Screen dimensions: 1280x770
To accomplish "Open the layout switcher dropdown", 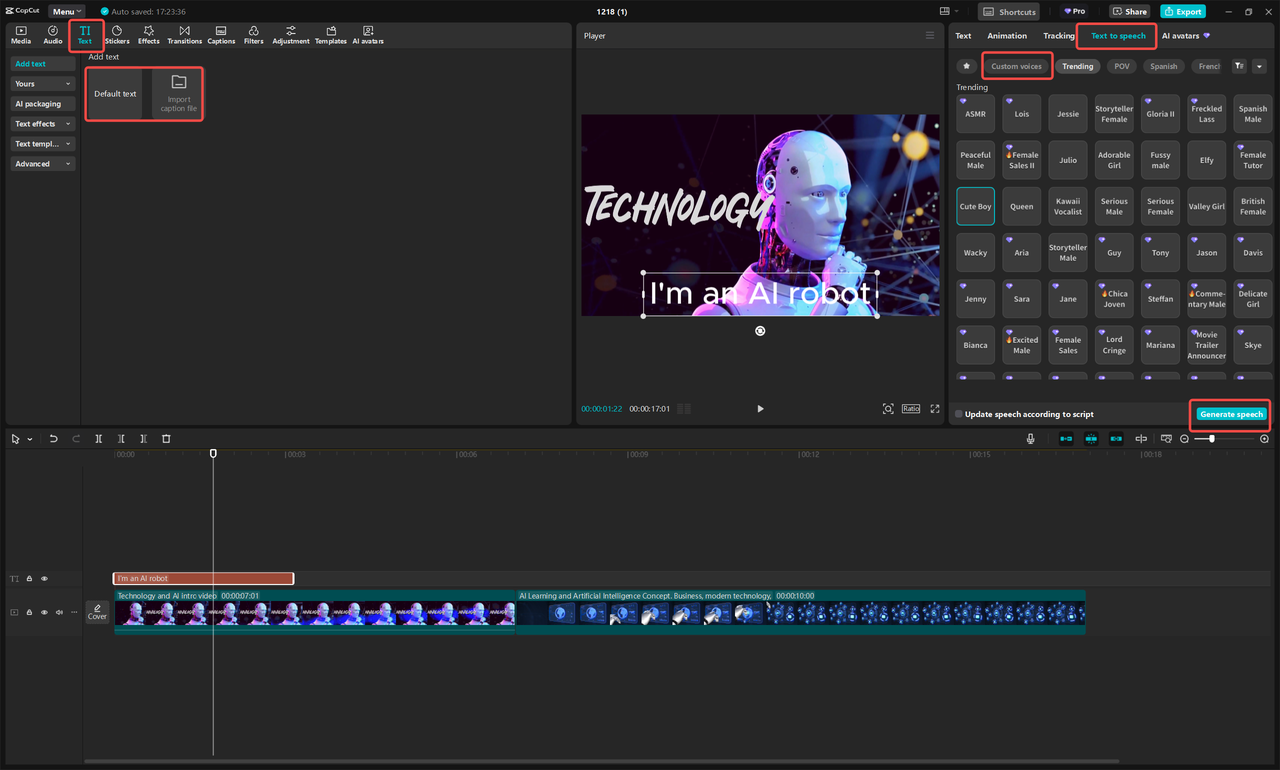I will coord(948,11).
